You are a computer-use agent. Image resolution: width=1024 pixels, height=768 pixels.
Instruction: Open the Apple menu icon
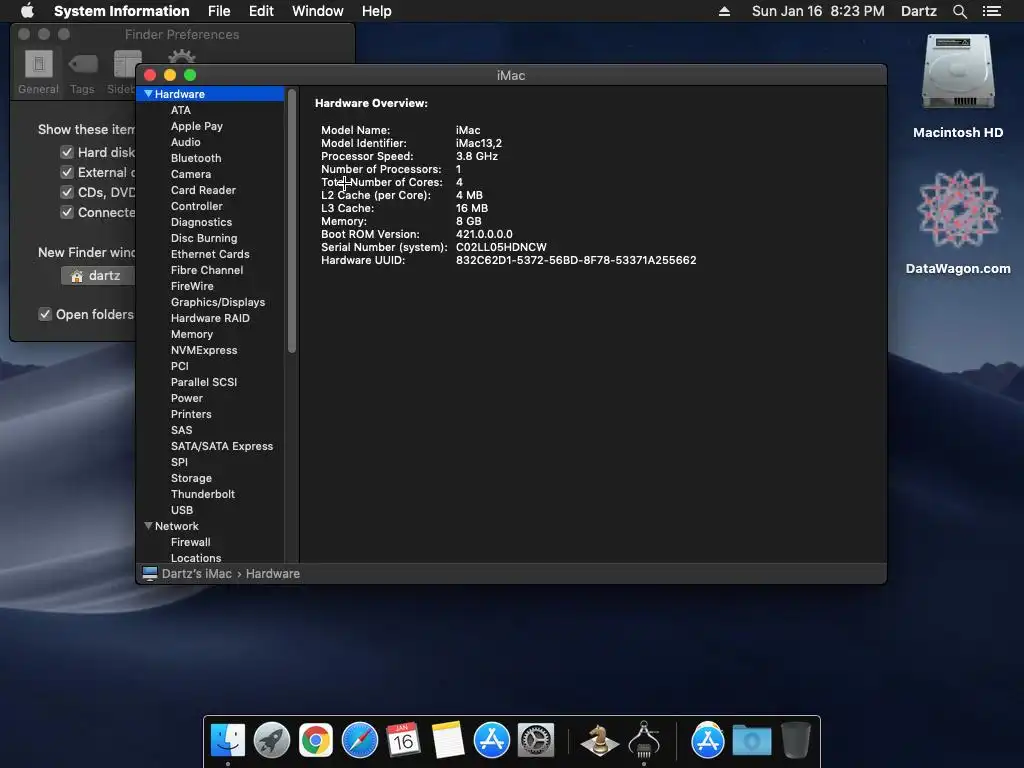(27, 10)
